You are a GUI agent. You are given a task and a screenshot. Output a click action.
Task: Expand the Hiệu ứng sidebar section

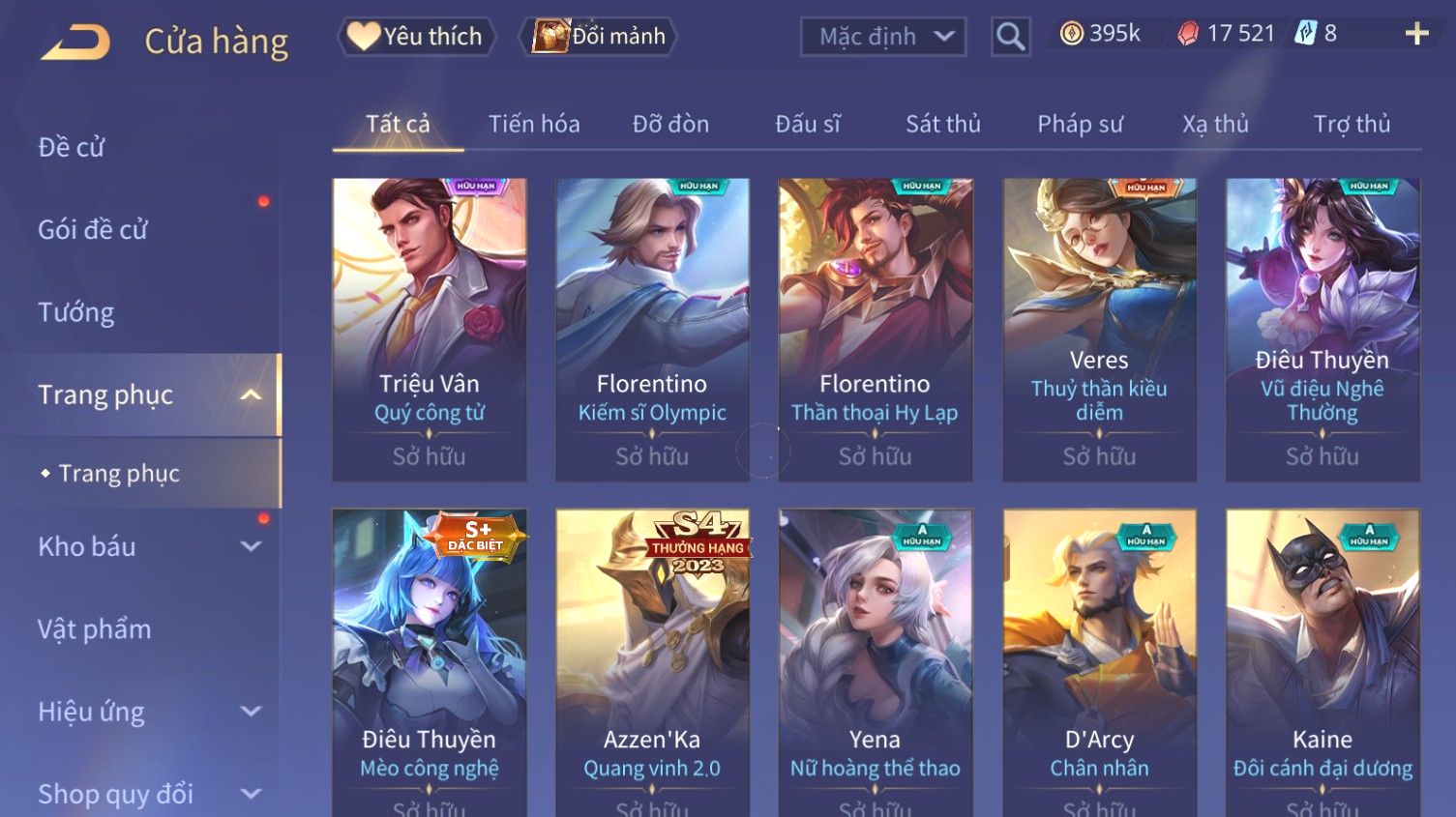click(251, 712)
